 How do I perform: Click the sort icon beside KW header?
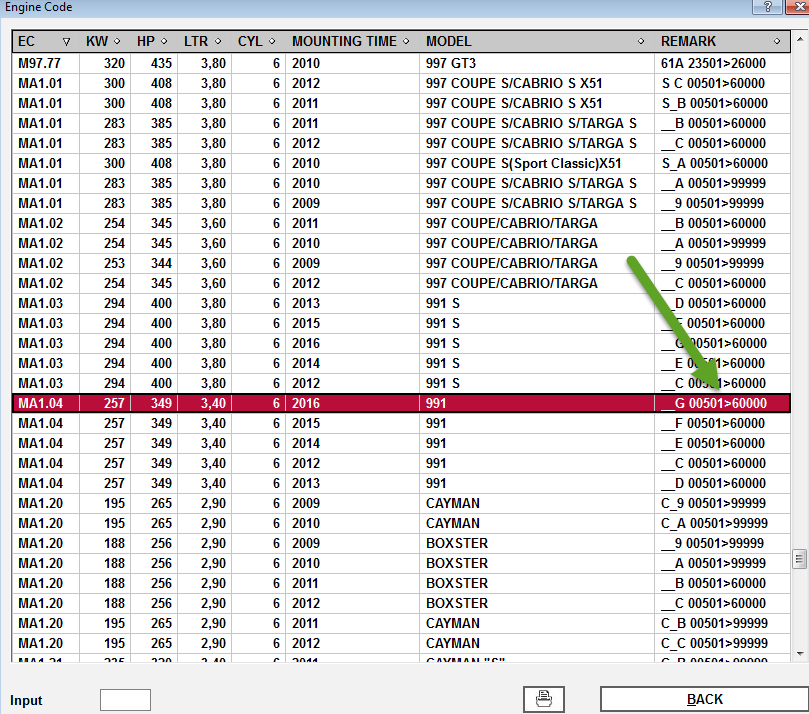pyautogui.click(x=117, y=42)
